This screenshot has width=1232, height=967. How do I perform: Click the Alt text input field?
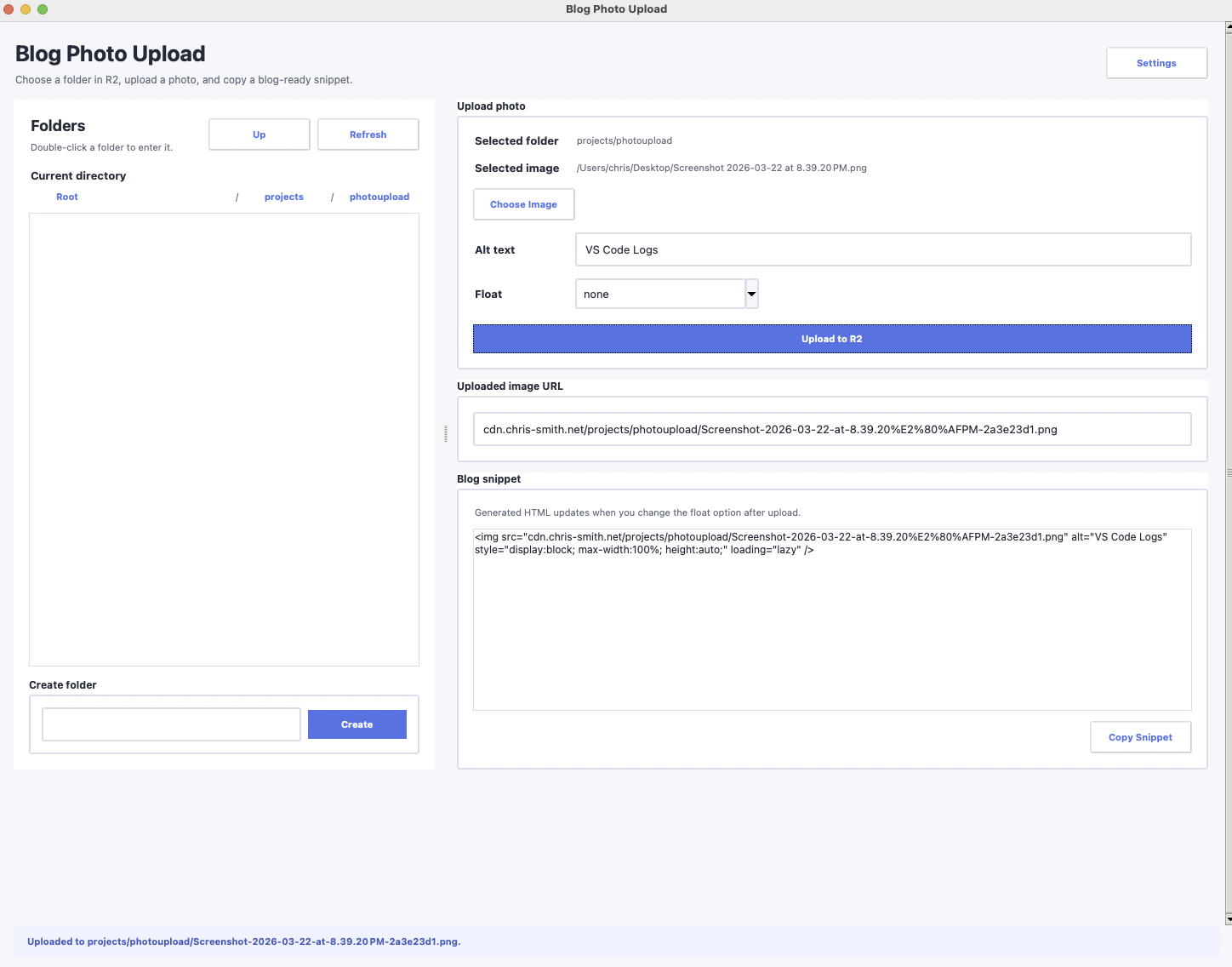[882, 249]
